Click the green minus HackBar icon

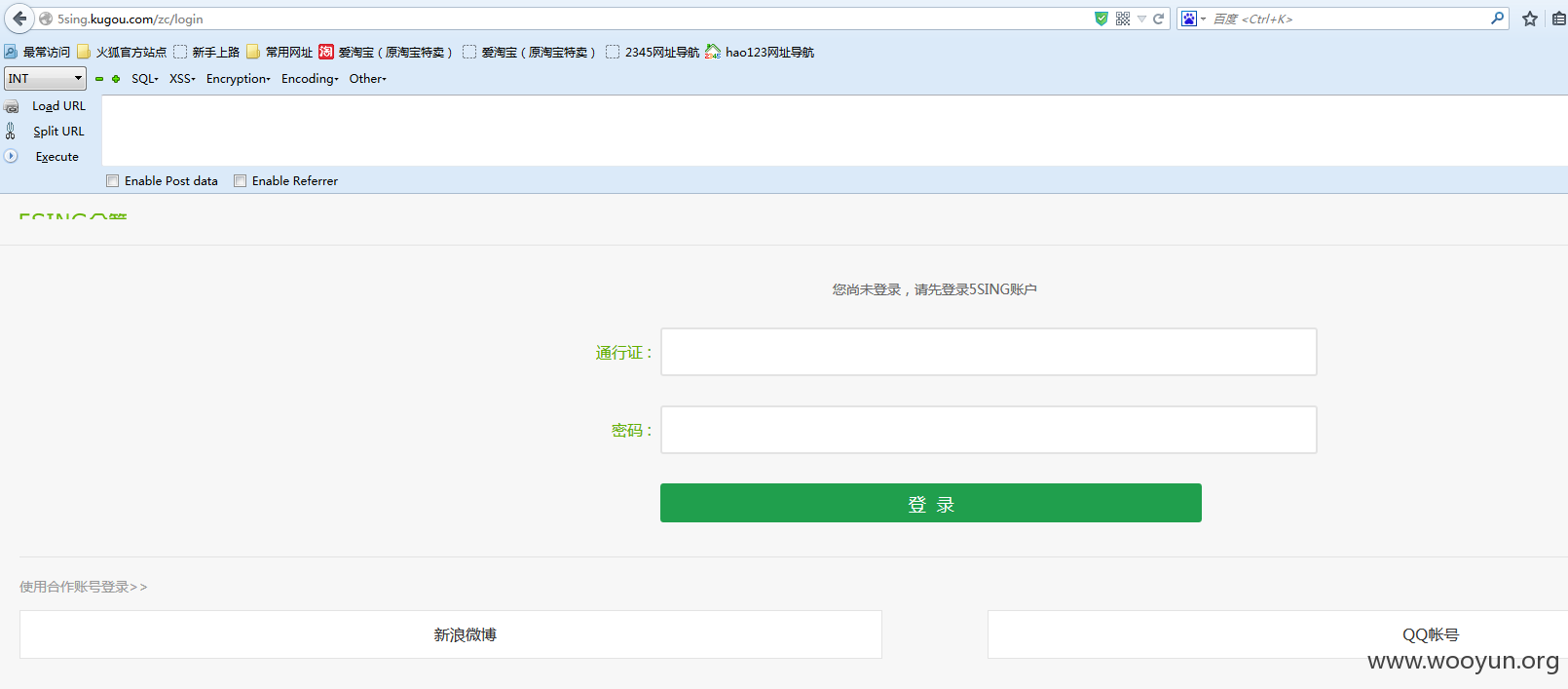coord(99,79)
